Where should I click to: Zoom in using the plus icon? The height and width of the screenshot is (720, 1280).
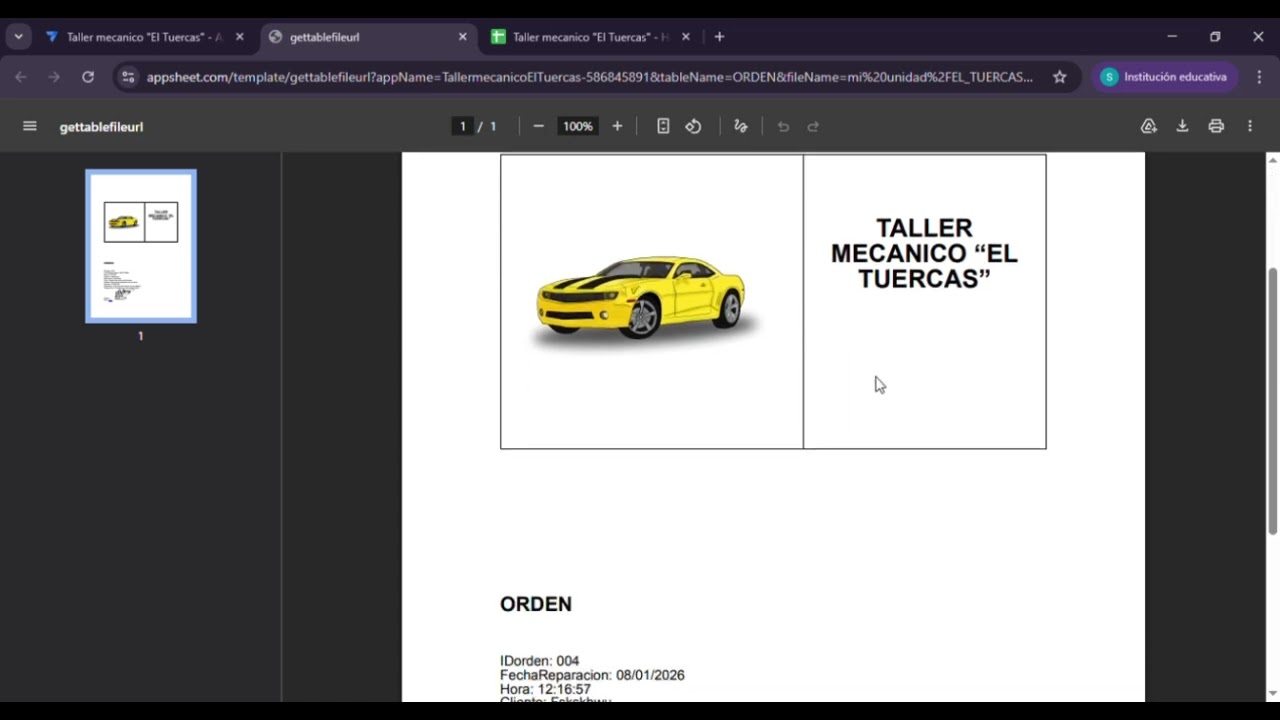(617, 126)
